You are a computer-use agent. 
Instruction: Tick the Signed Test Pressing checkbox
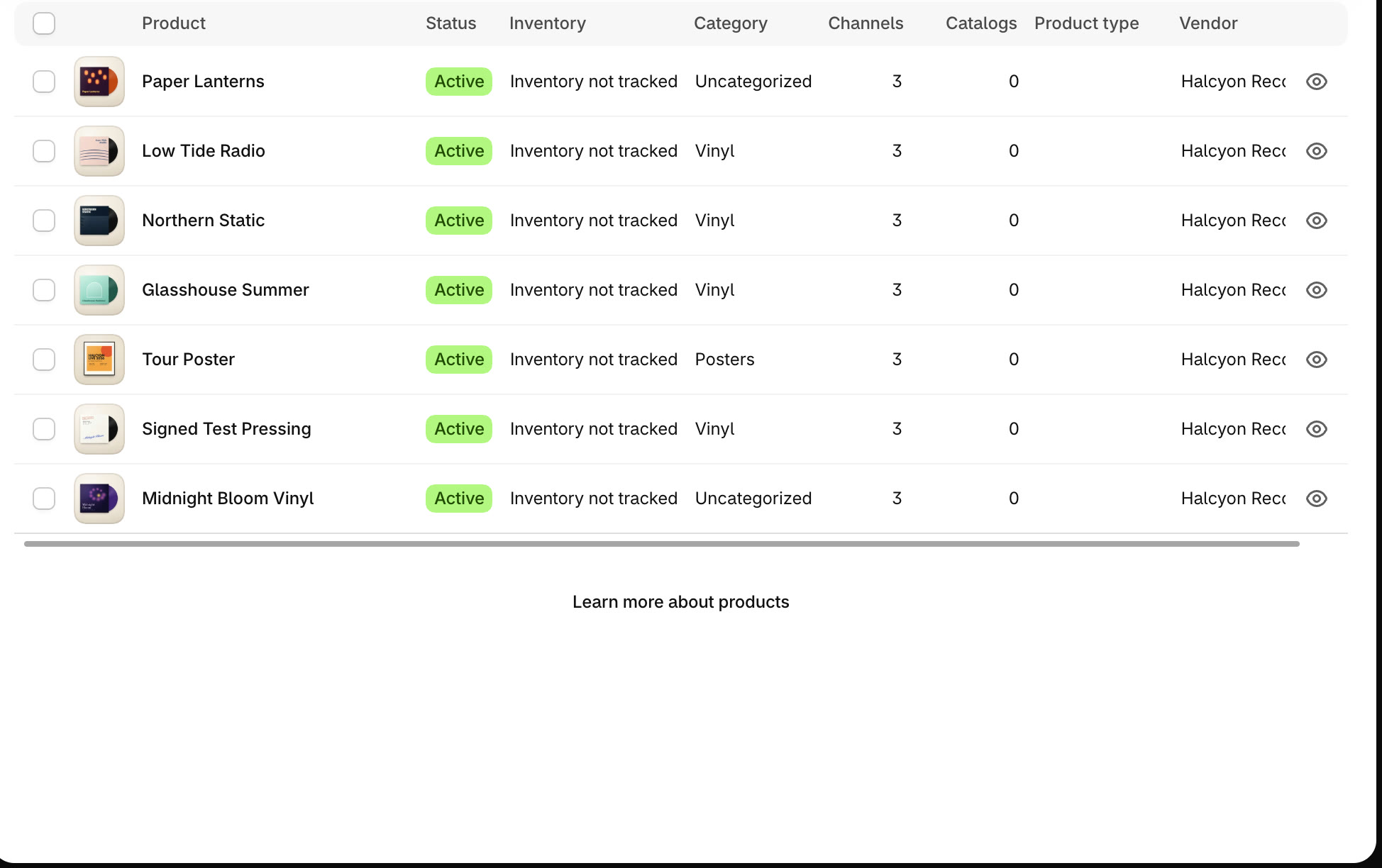(x=44, y=429)
